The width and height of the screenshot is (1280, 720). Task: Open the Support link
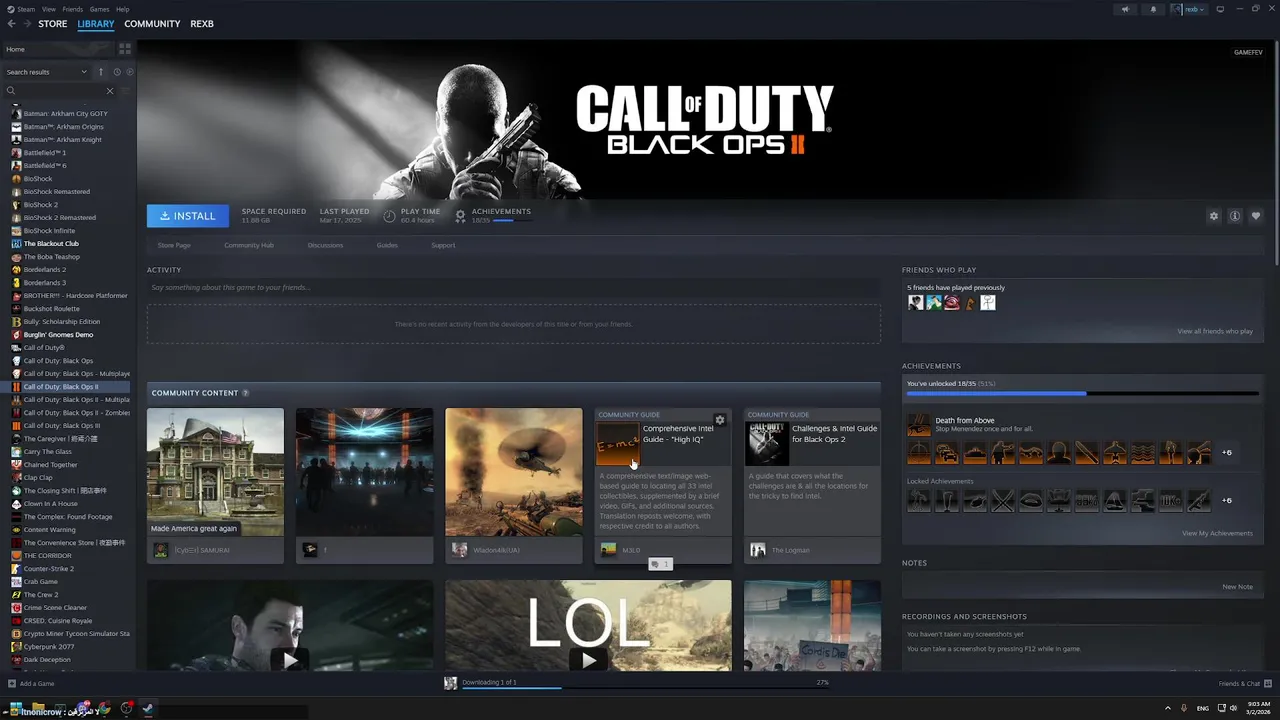tap(443, 245)
